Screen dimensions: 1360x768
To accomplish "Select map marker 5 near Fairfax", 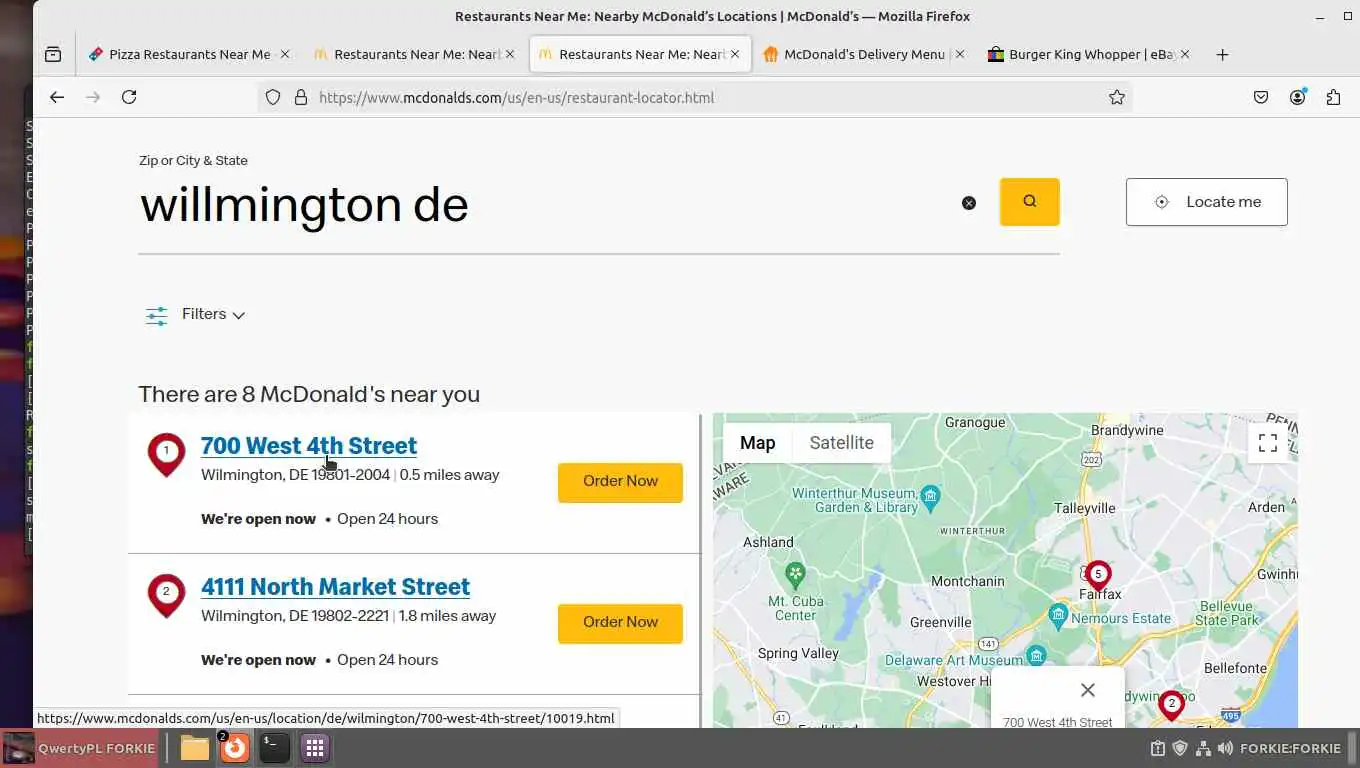I will point(1098,575).
